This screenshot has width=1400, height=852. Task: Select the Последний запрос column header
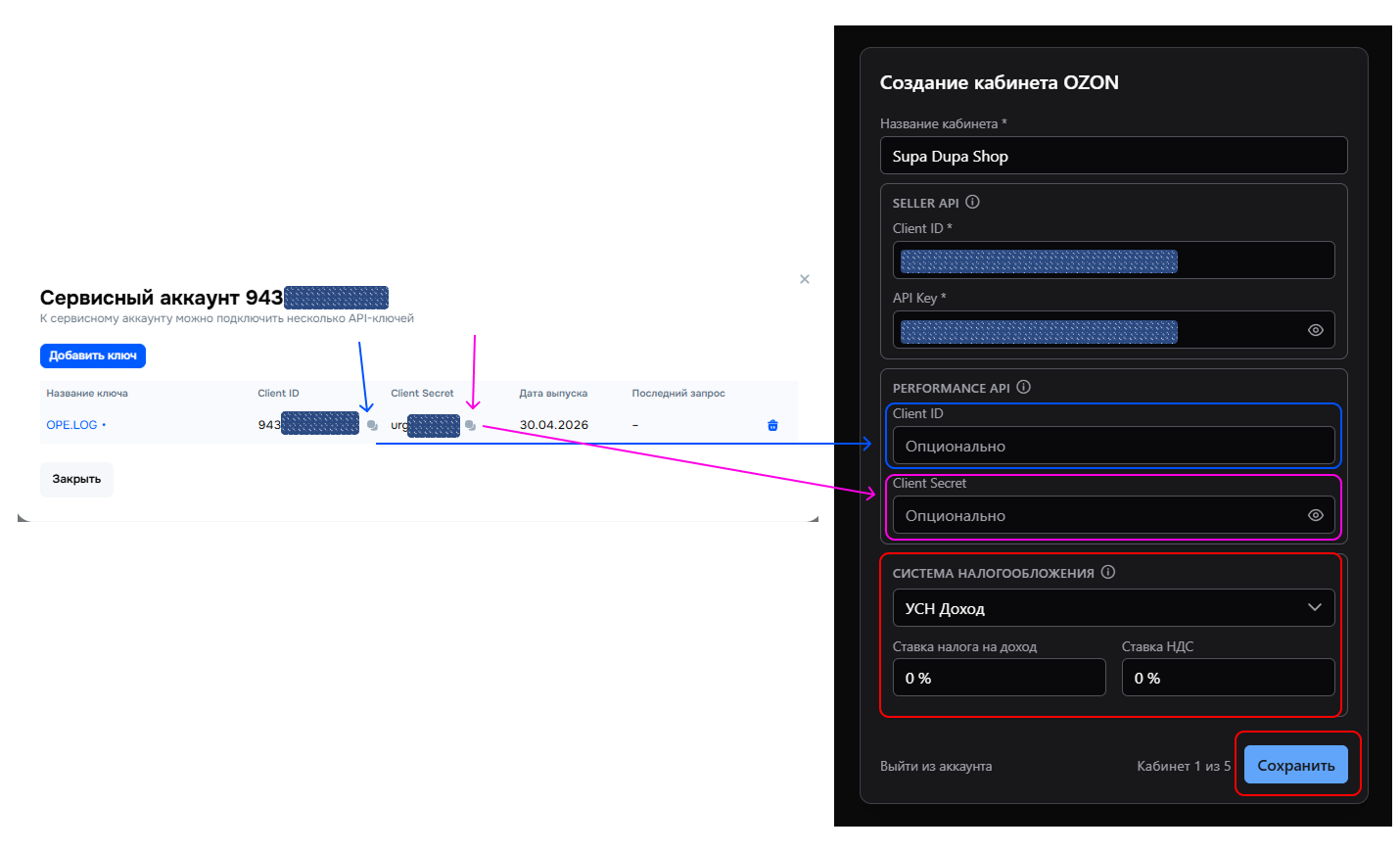678,394
